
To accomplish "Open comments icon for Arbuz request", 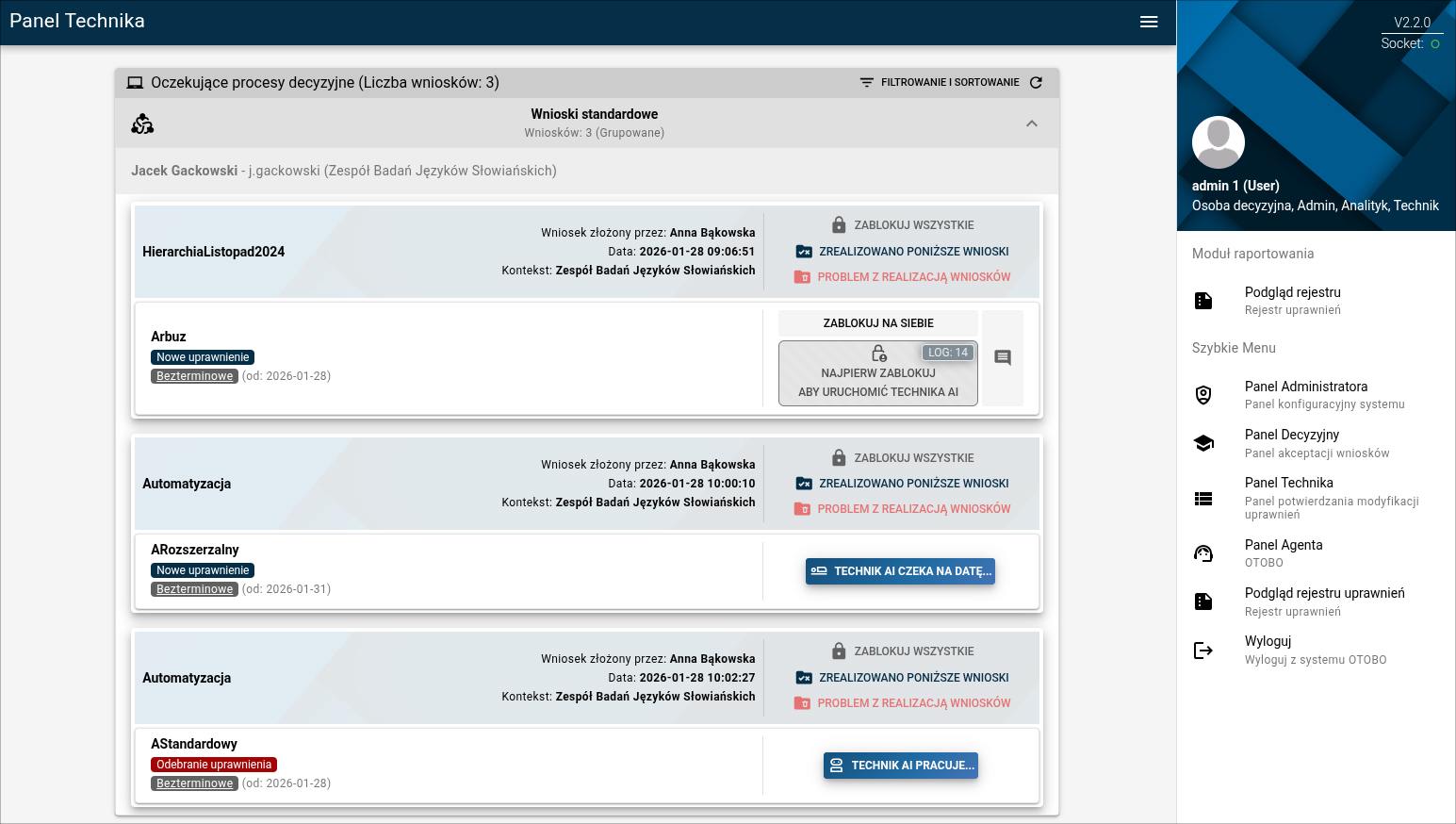I will click(x=1002, y=357).
